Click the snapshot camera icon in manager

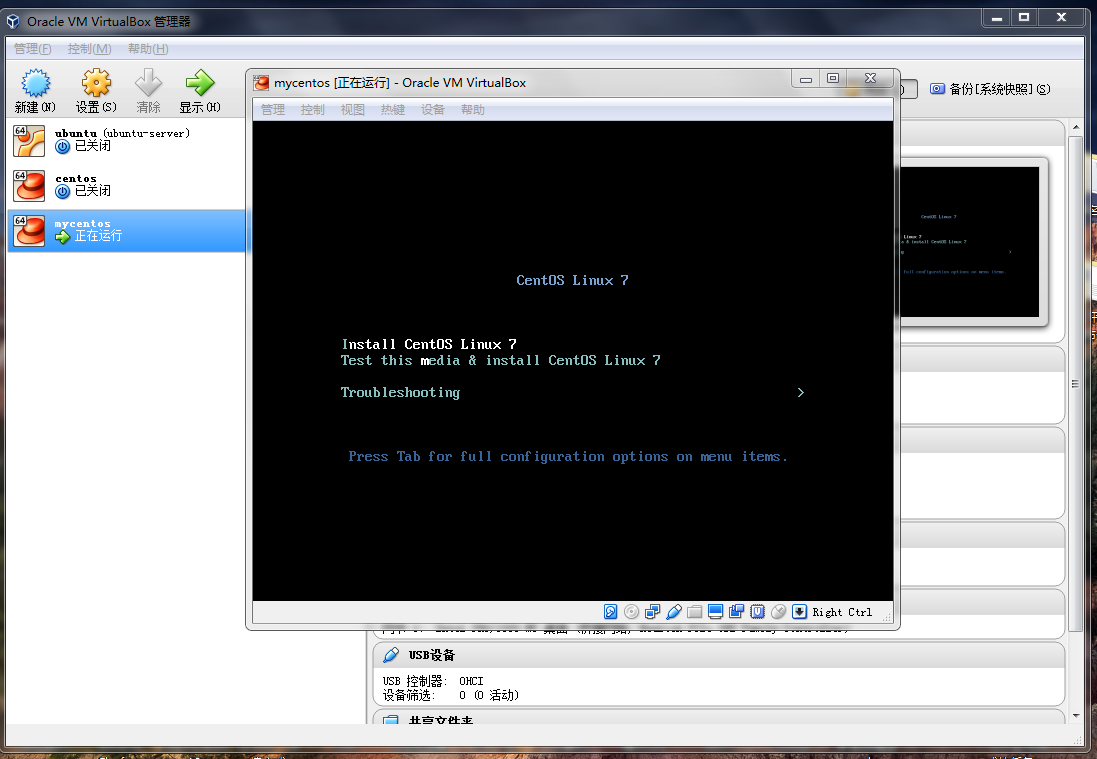tap(937, 89)
